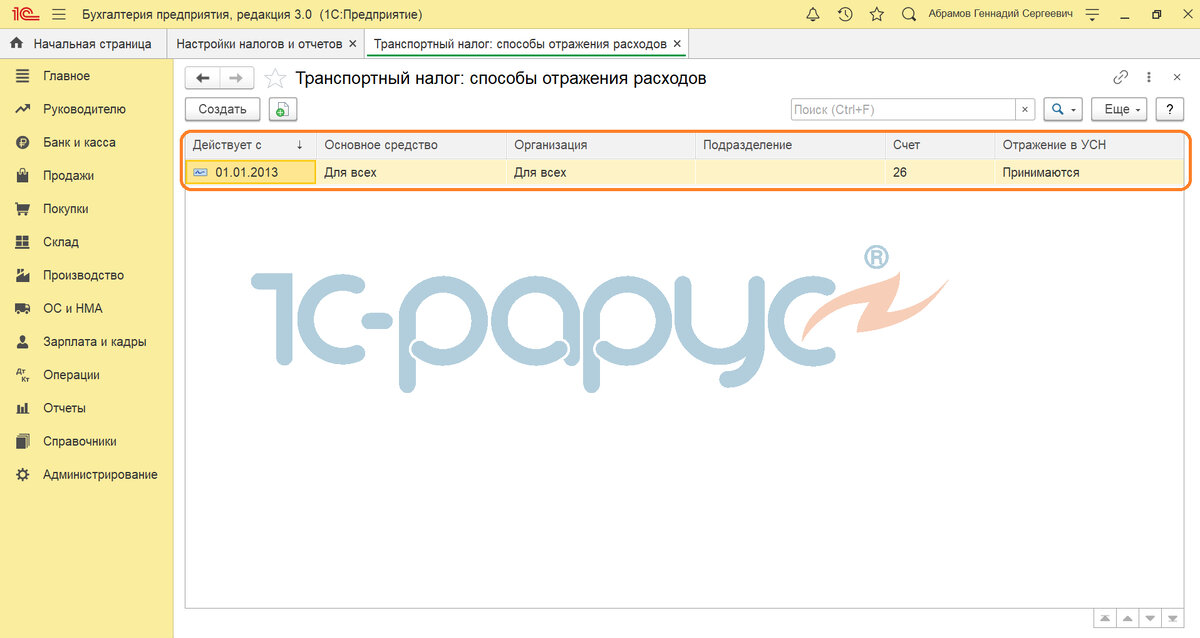Open Операции section
The image size is (1200, 638).
86,375
